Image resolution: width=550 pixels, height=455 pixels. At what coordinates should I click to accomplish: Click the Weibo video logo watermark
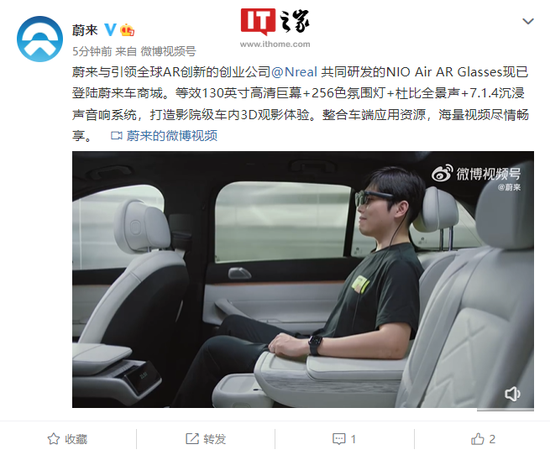coord(476,174)
